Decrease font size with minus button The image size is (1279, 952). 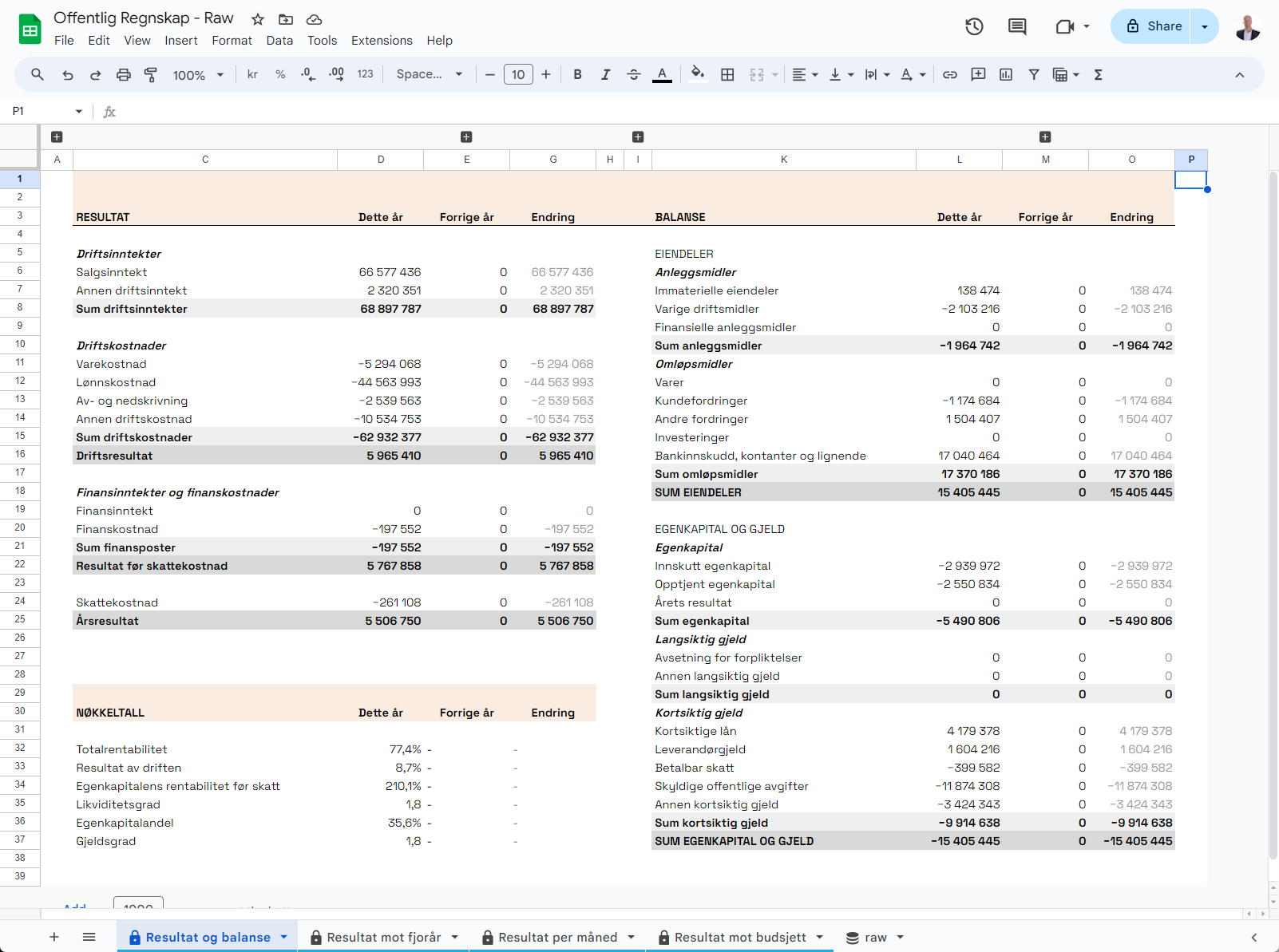[490, 74]
